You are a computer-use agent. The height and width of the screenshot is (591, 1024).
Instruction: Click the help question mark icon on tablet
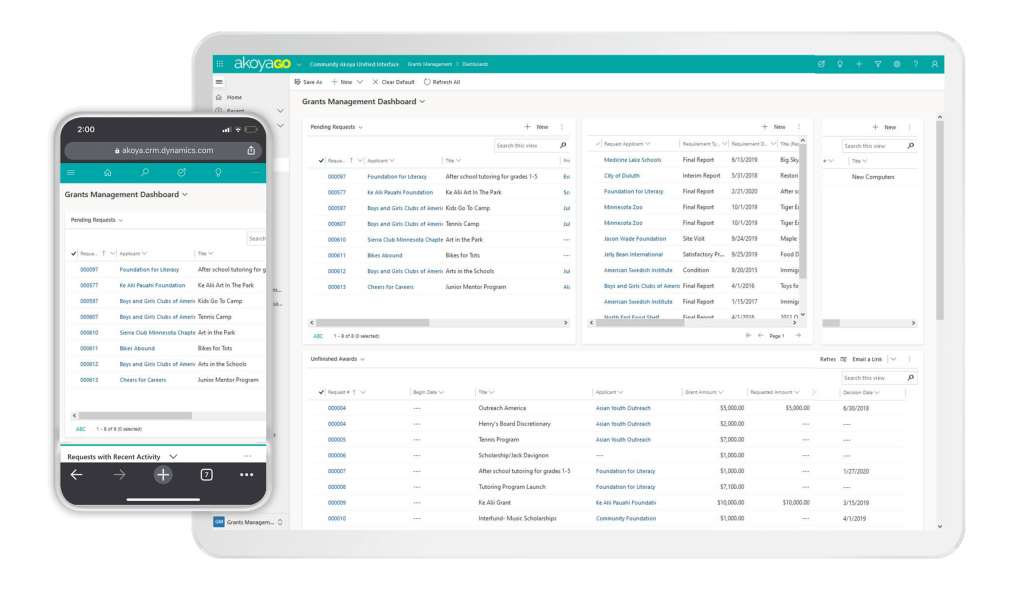(x=916, y=64)
